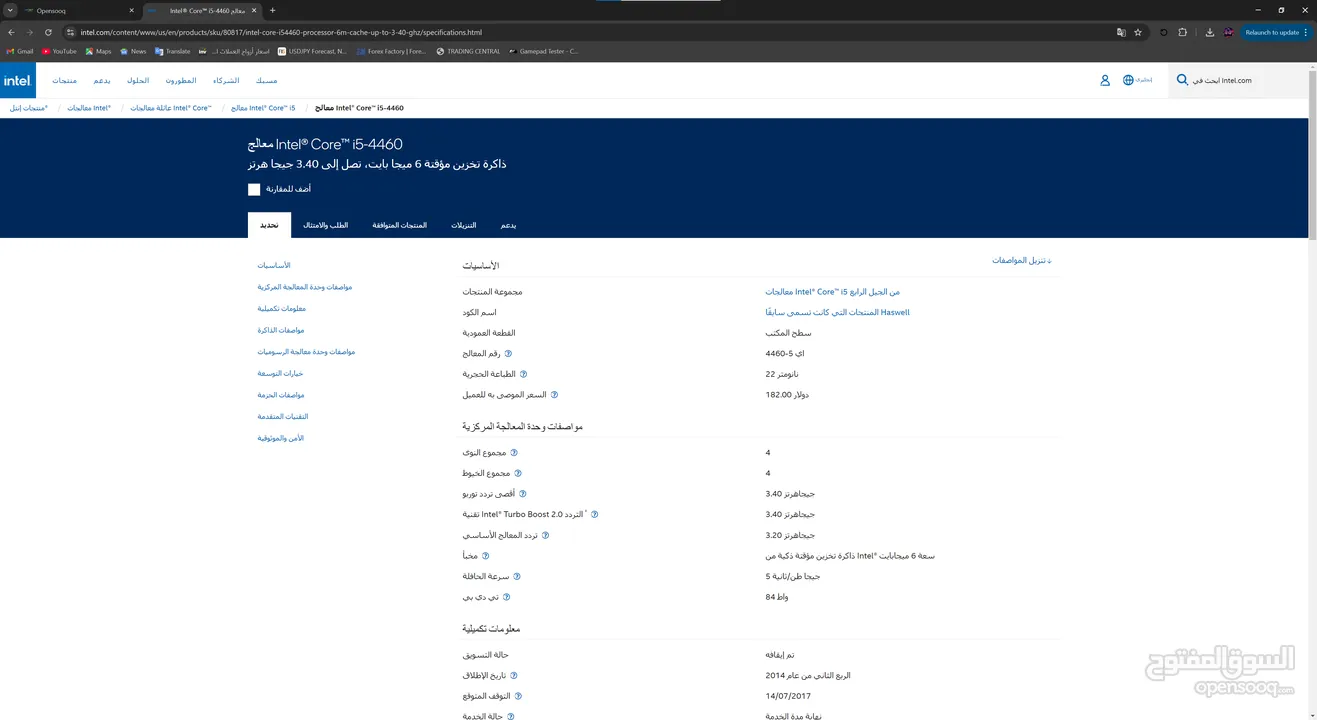1317x720 pixels.
Task: Close the Intel Core i5-4460 tab
Action: point(254,11)
